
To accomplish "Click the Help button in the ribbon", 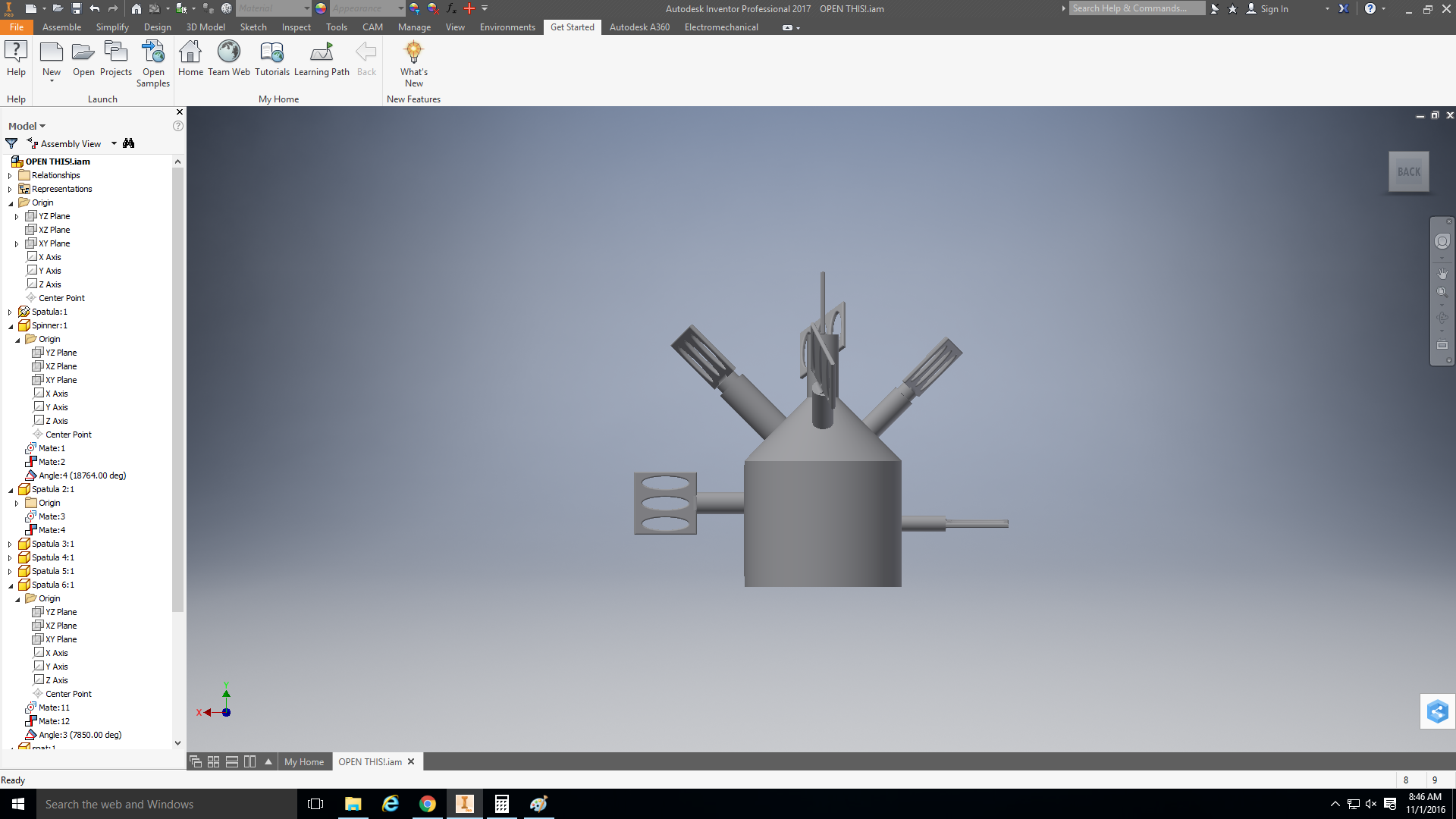I will click(16, 59).
